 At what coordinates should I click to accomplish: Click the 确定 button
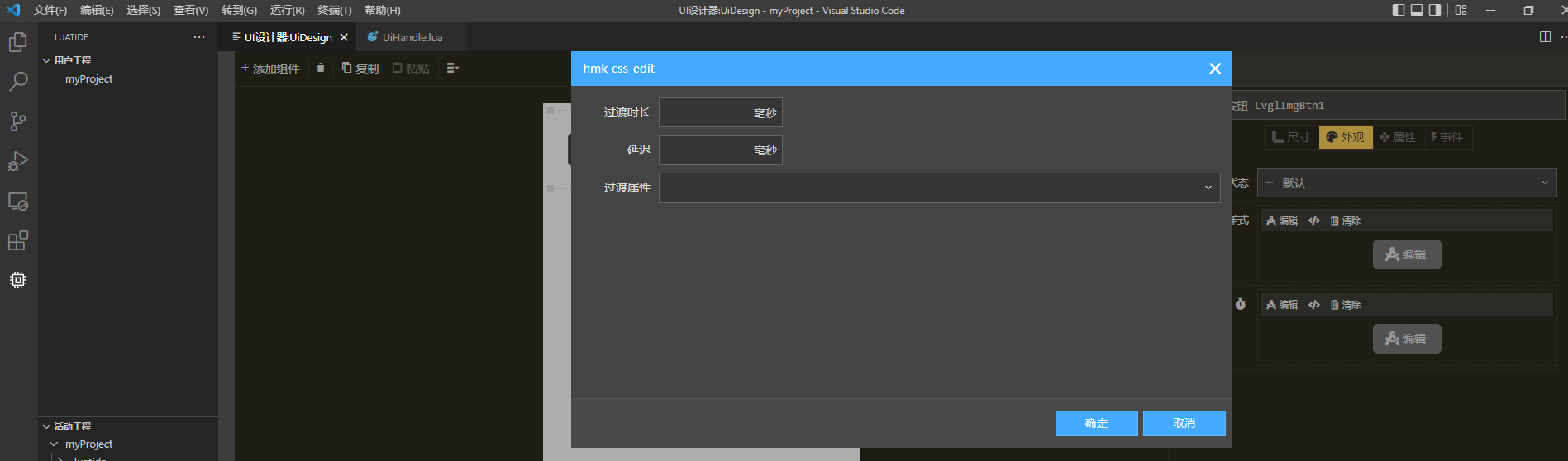[x=1096, y=423]
